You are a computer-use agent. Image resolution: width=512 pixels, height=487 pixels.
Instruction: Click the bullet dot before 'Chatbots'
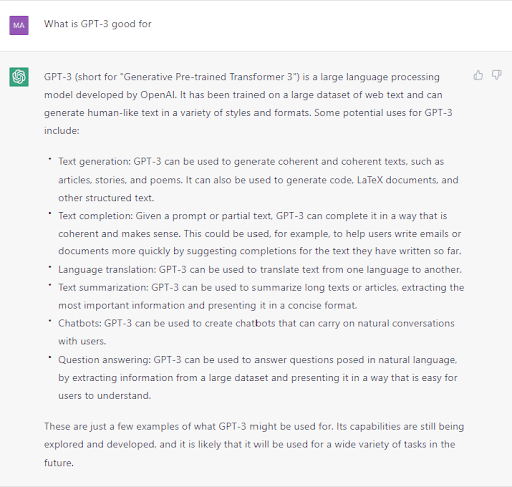(50, 321)
